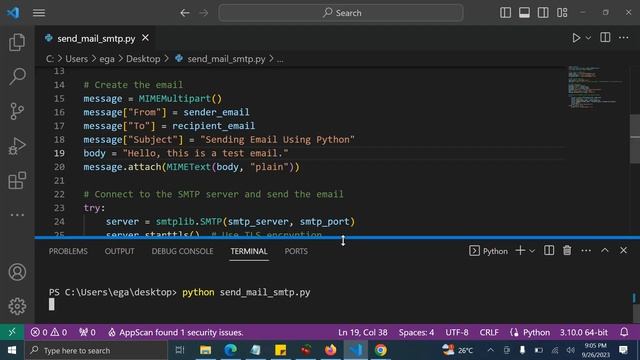This screenshot has width=640, height=360.
Task: Kill terminal with trash icon
Action: click(x=567, y=250)
